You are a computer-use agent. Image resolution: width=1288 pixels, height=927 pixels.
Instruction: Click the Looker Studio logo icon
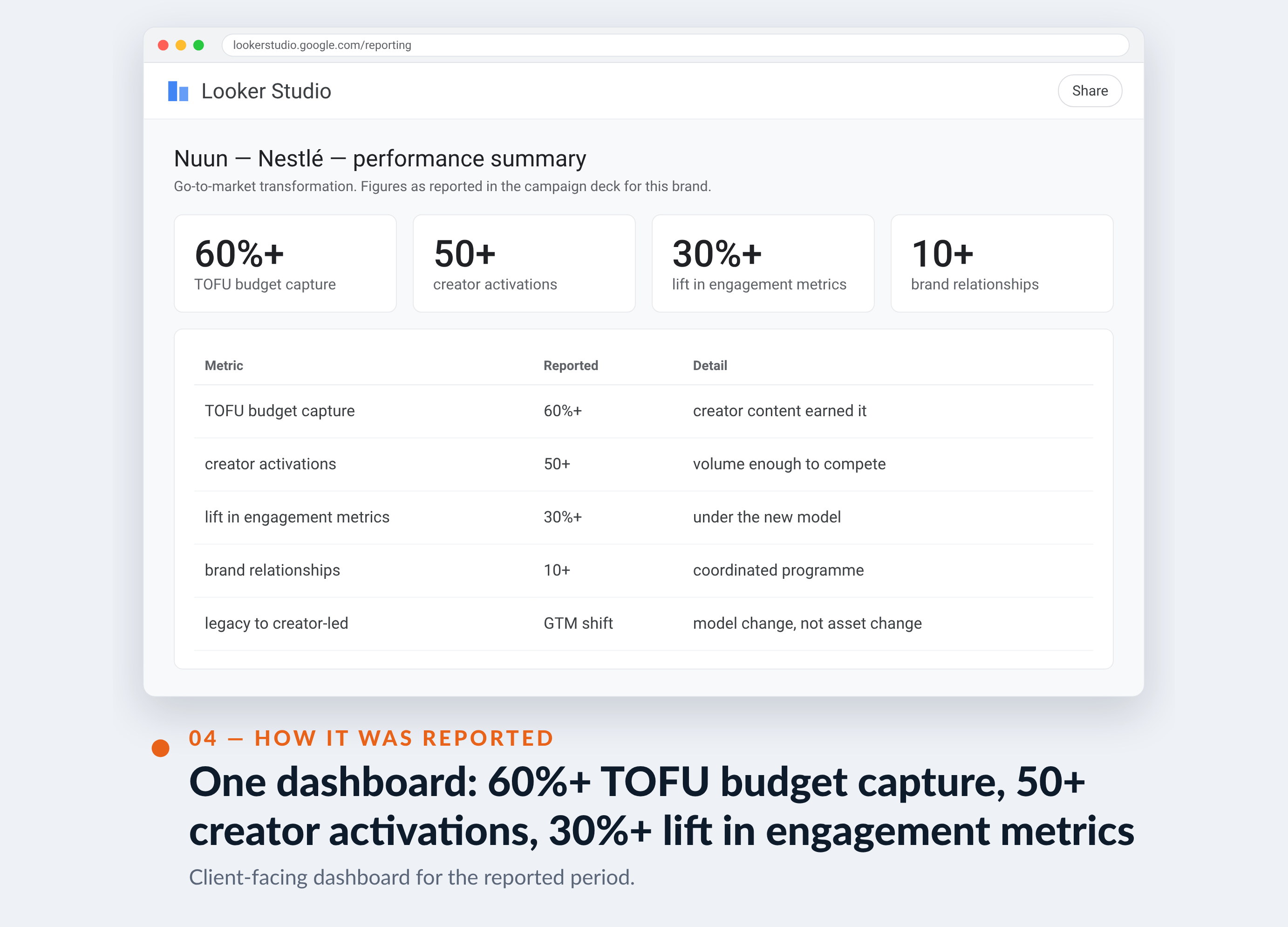[x=178, y=91]
